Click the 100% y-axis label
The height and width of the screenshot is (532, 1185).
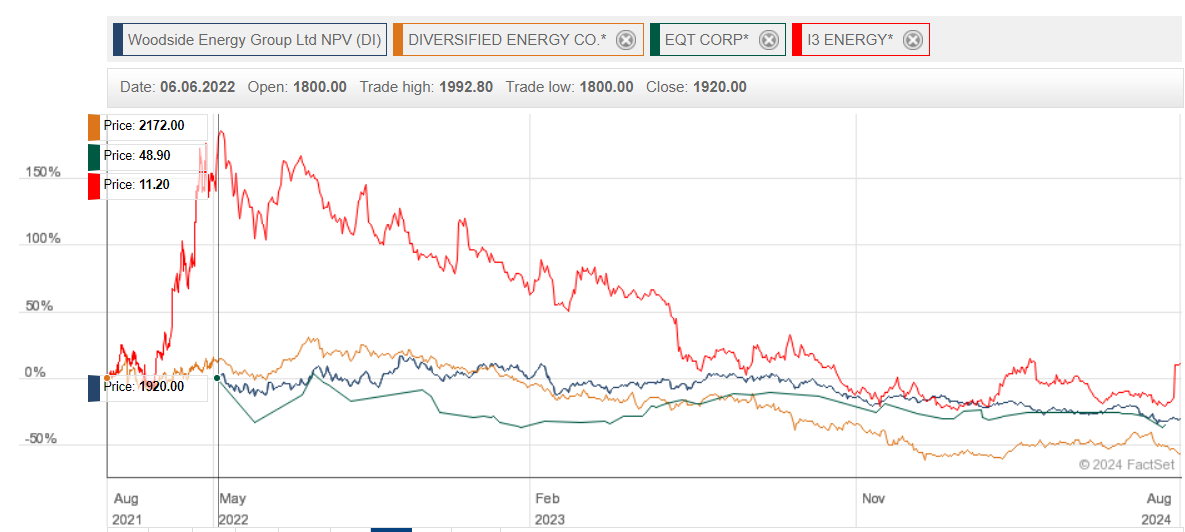(43, 240)
